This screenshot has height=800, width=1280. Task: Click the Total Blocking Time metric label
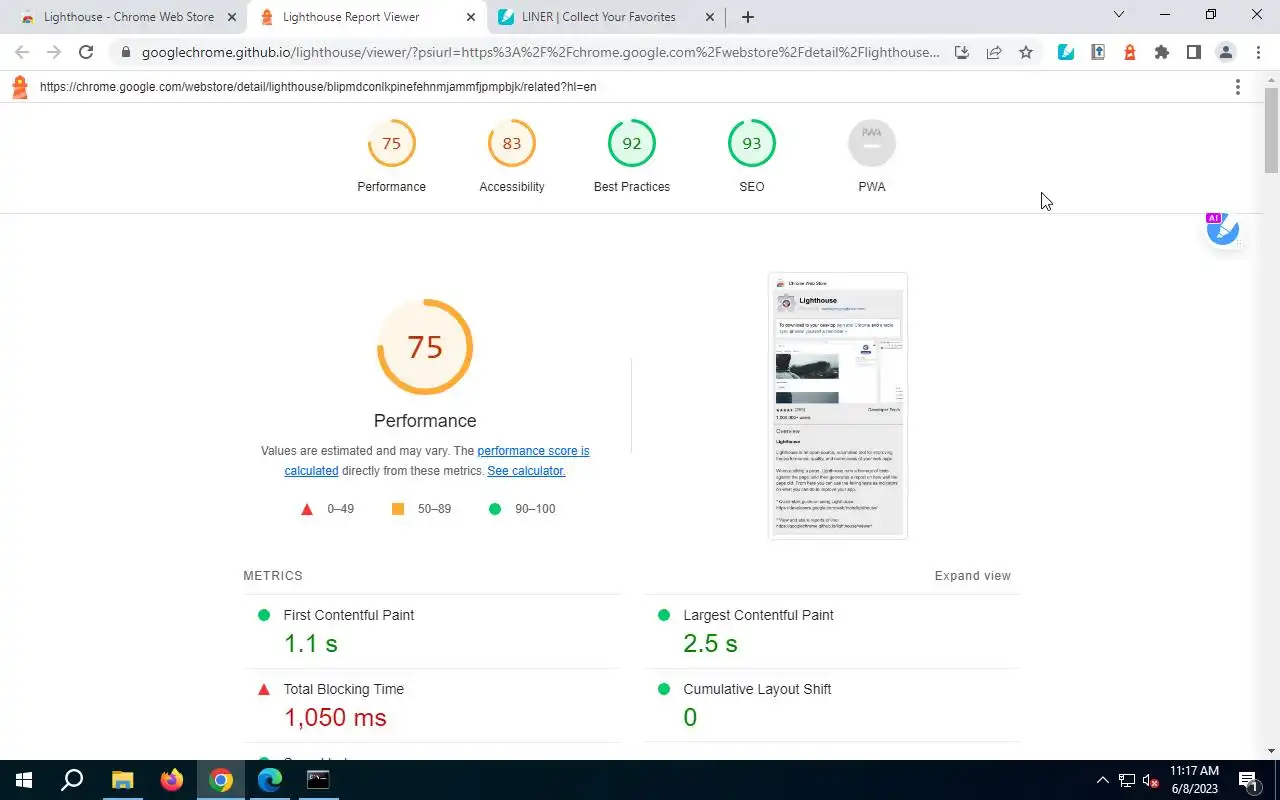tap(344, 689)
